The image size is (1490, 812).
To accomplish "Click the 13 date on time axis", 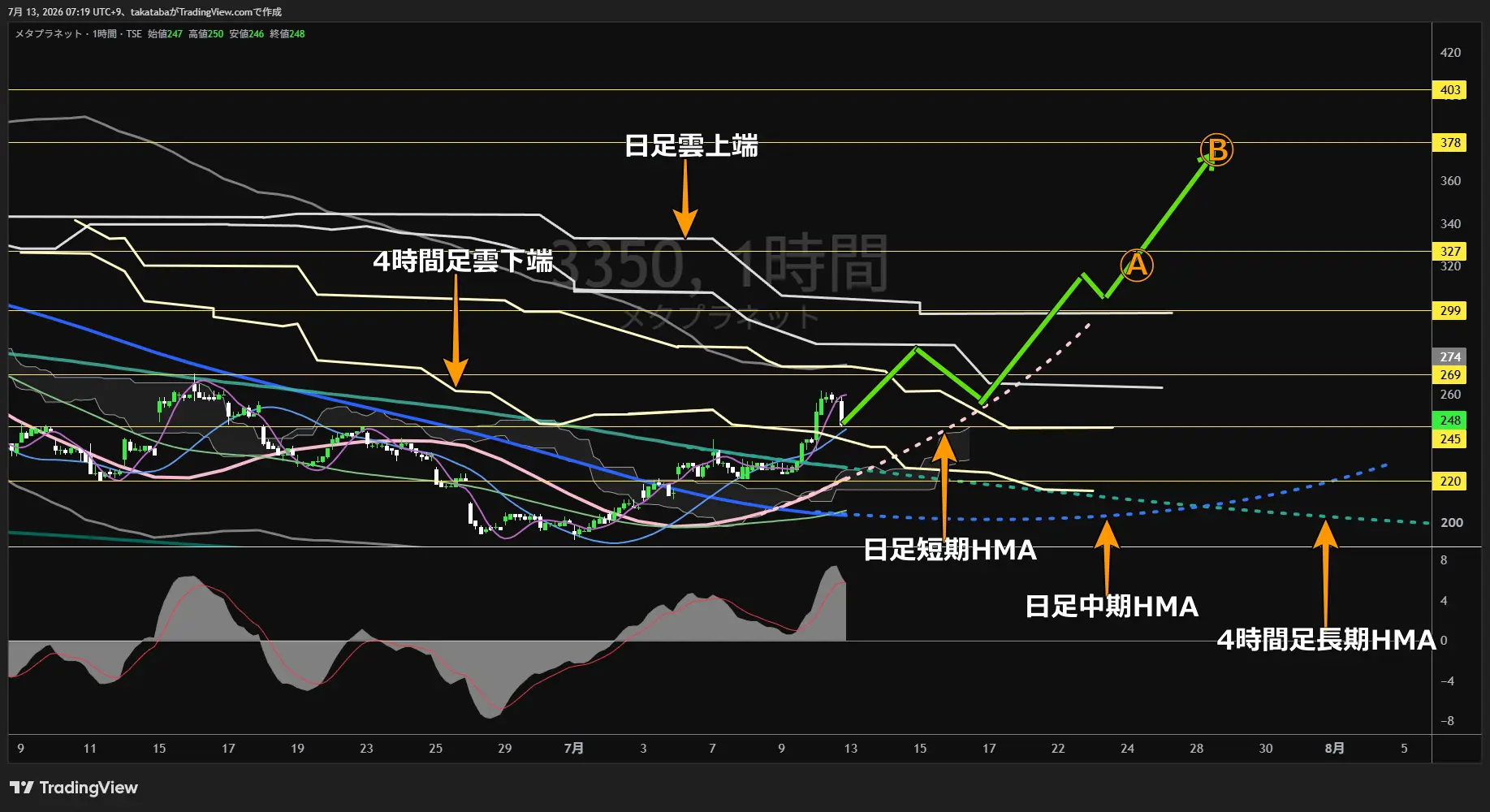I will [x=850, y=748].
